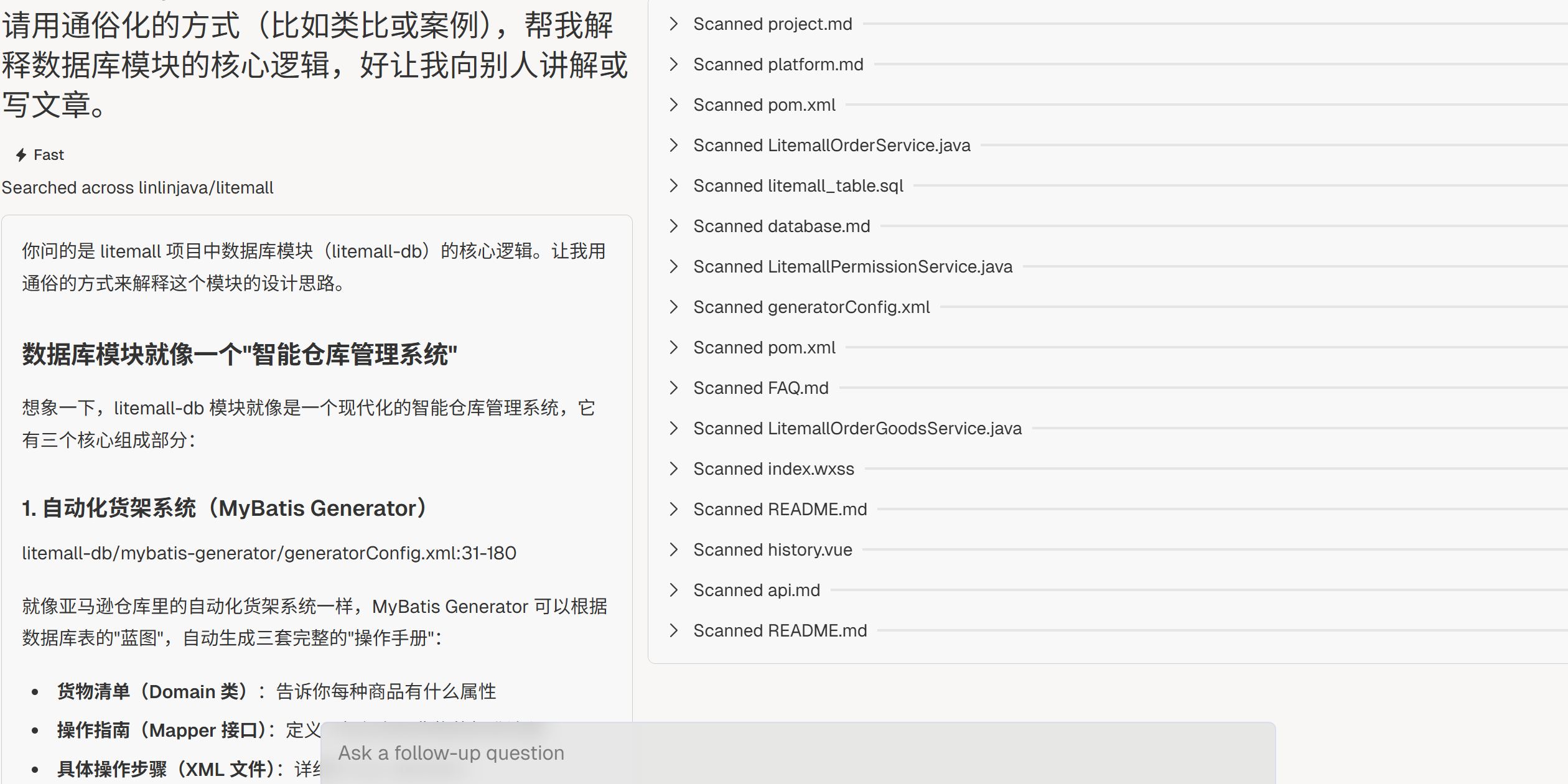Click chevron next to Scanned database.md
Viewport: 1568px width, 784px height.
673,226
